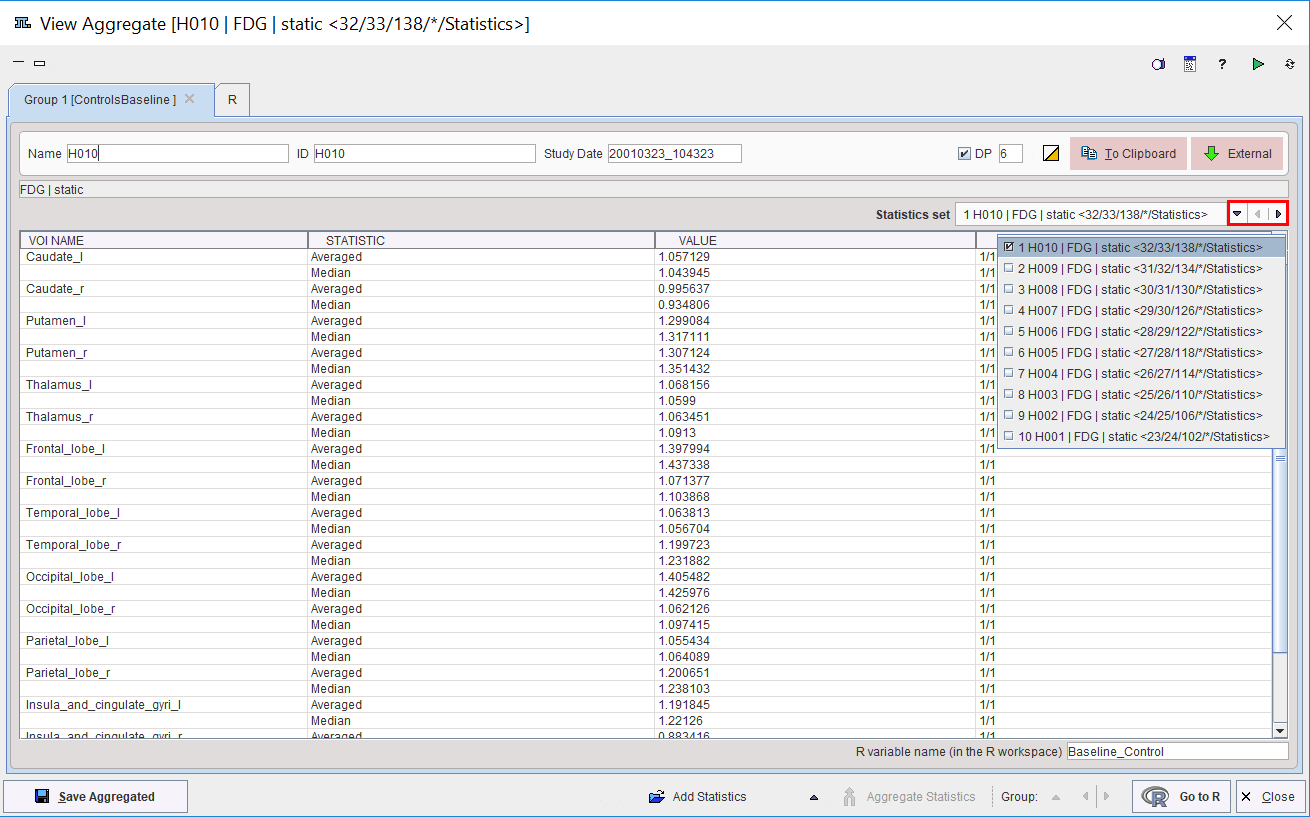Check the 7 H004 statistics set entry
The height and width of the screenshot is (817, 1310).
[1141, 373]
